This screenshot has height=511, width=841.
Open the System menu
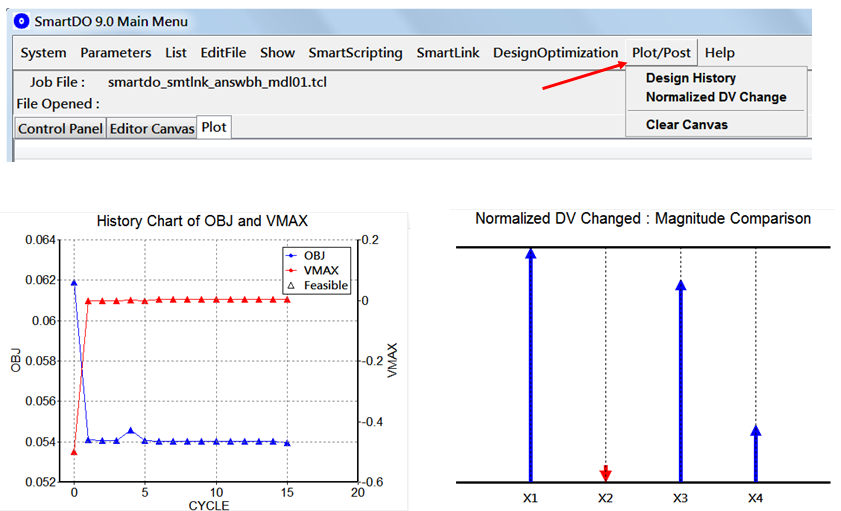click(44, 53)
